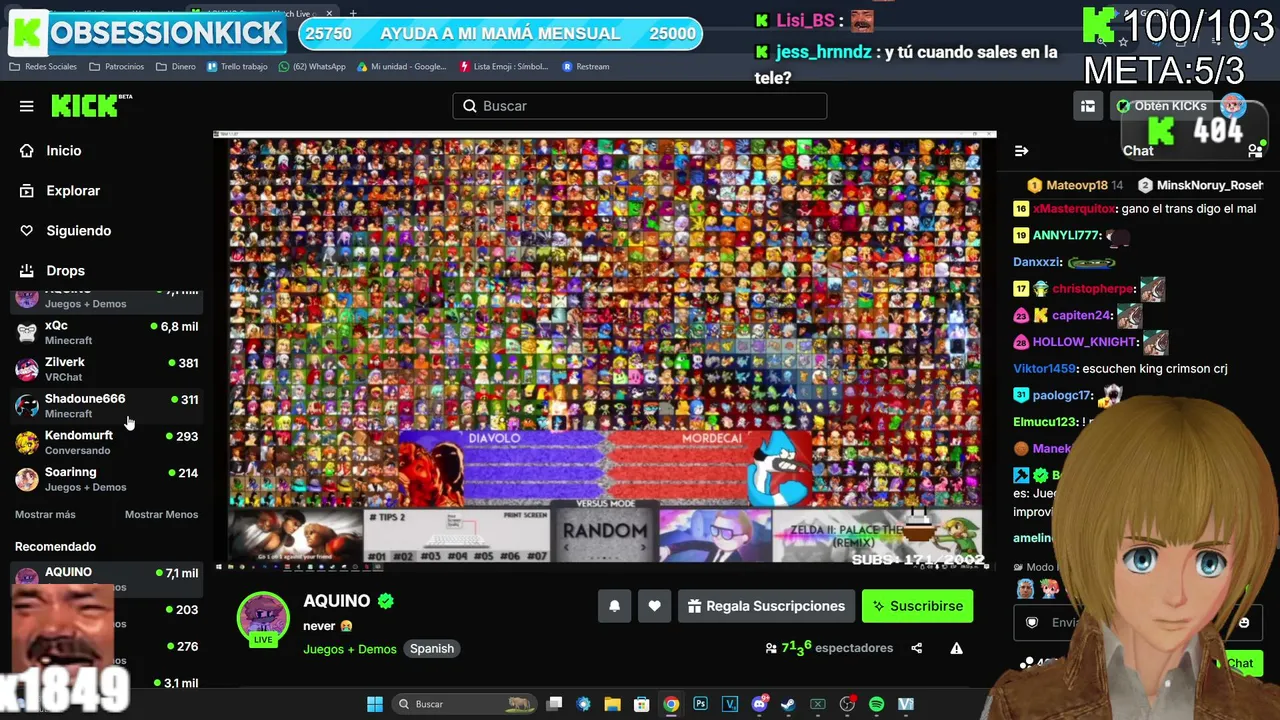Open Spotify from the taskbar
Viewport: 1280px width, 720px height.
click(876, 704)
